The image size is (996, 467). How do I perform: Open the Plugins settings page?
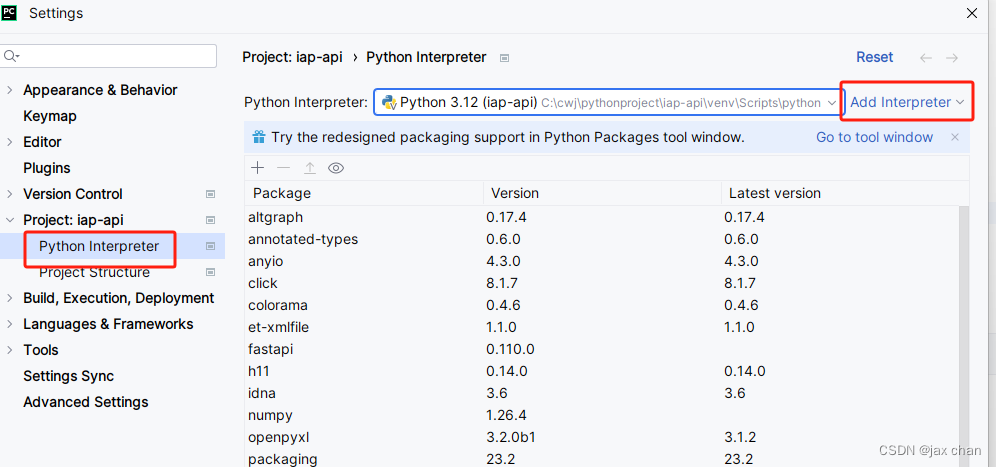point(47,168)
